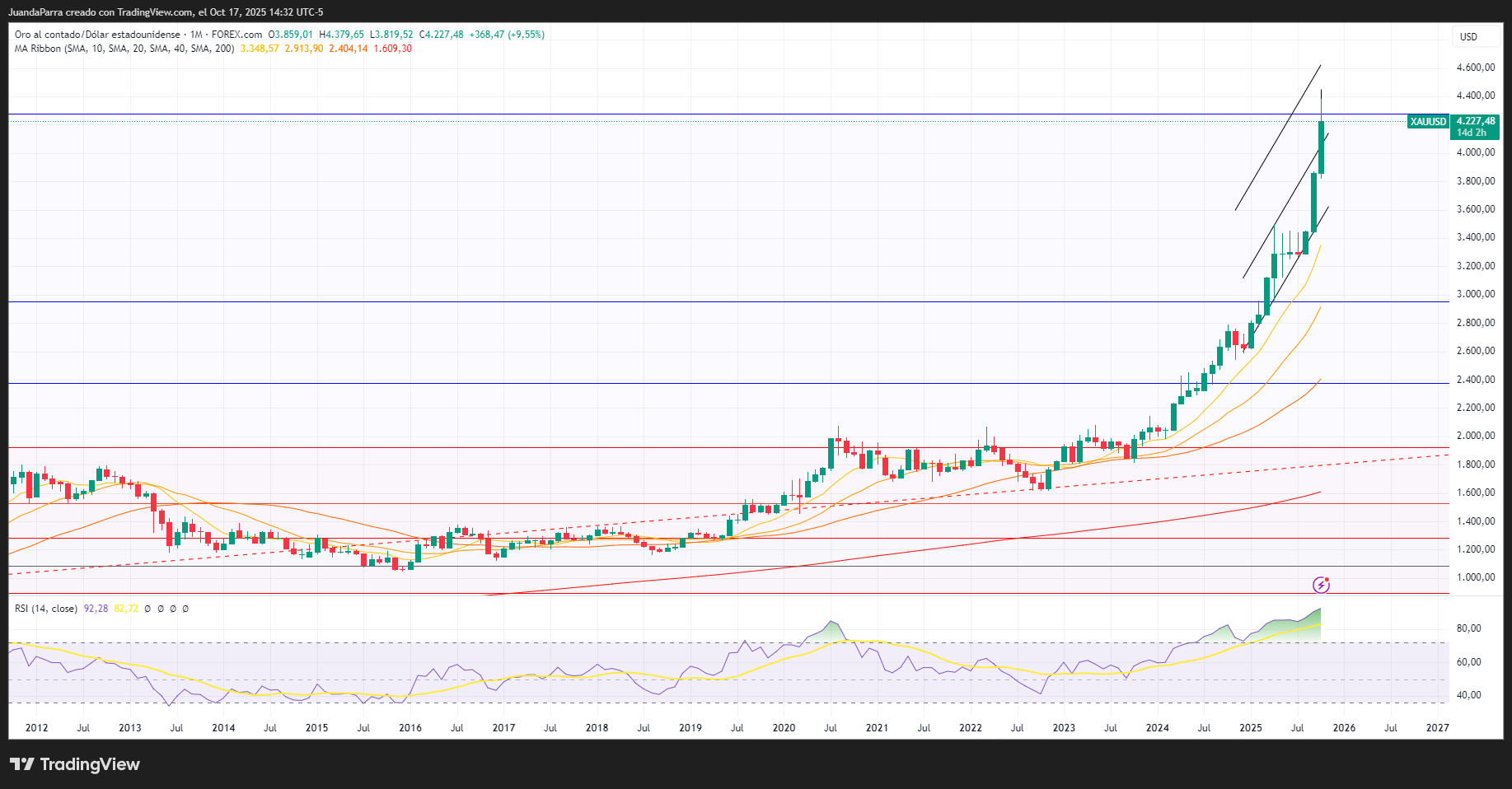Image resolution: width=1512 pixels, height=789 pixels.
Task: Click FOREX.com in the chart title
Action: coord(236,35)
